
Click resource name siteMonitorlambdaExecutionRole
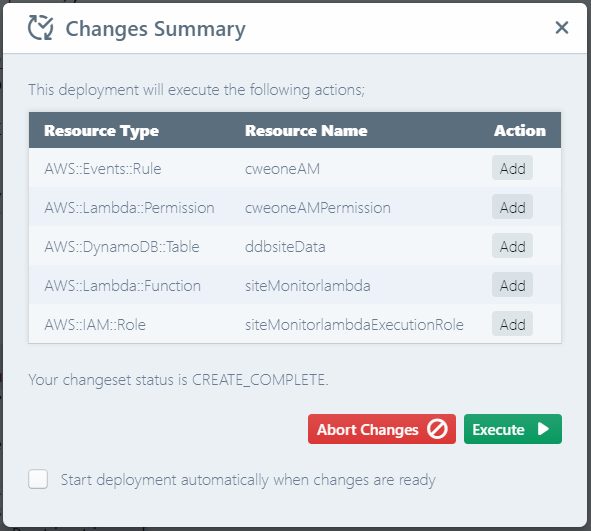354,324
